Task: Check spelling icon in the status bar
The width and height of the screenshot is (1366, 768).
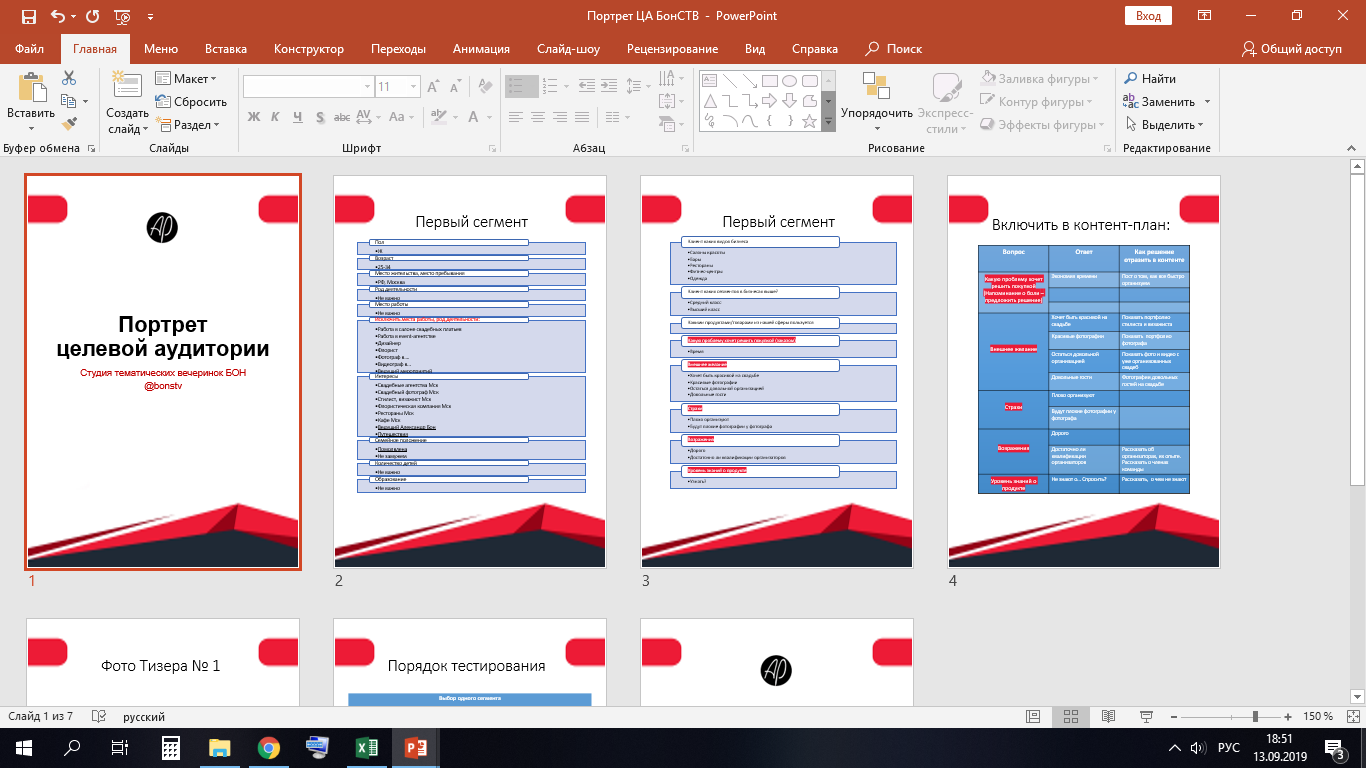Action: (98, 717)
